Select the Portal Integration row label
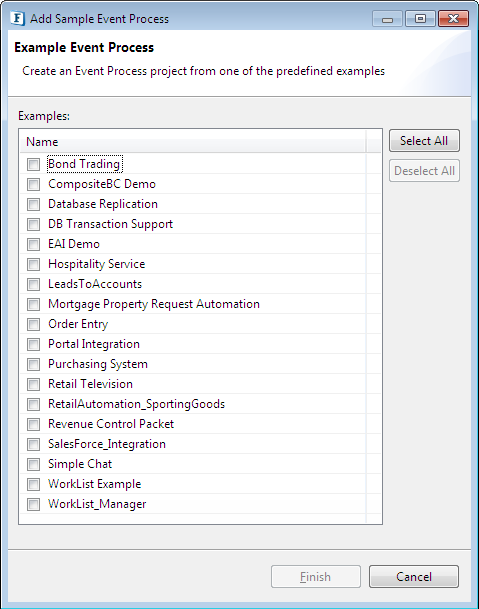 point(94,344)
